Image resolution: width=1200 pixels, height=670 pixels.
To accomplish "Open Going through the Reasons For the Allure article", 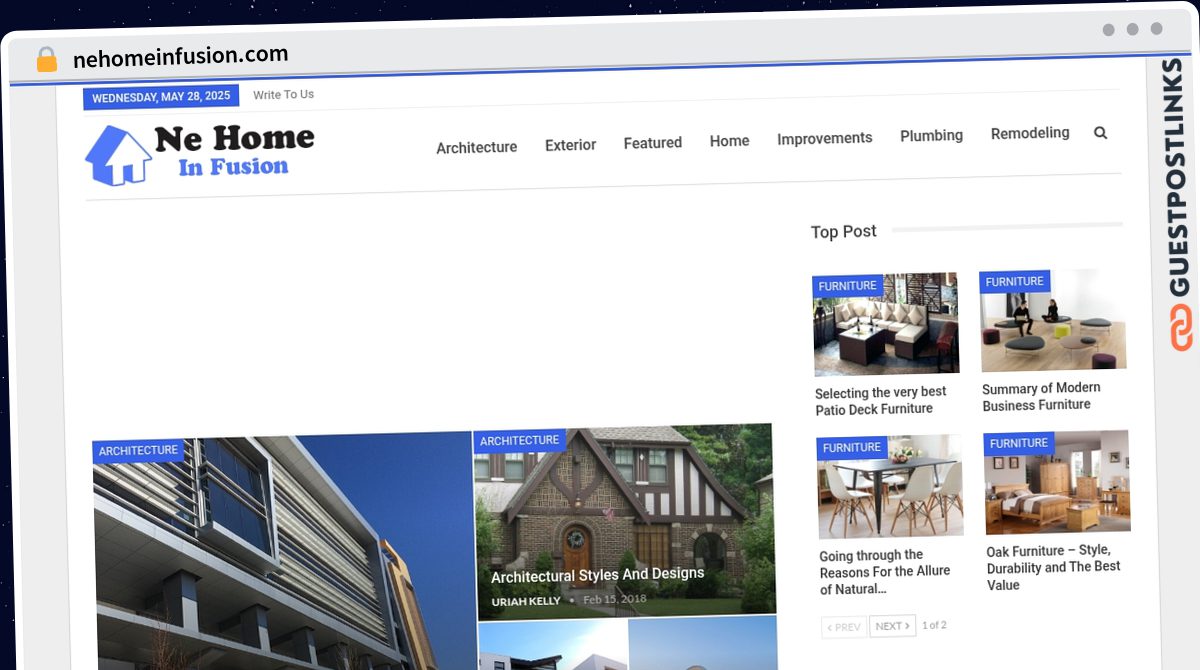I will tap(884, 572).
